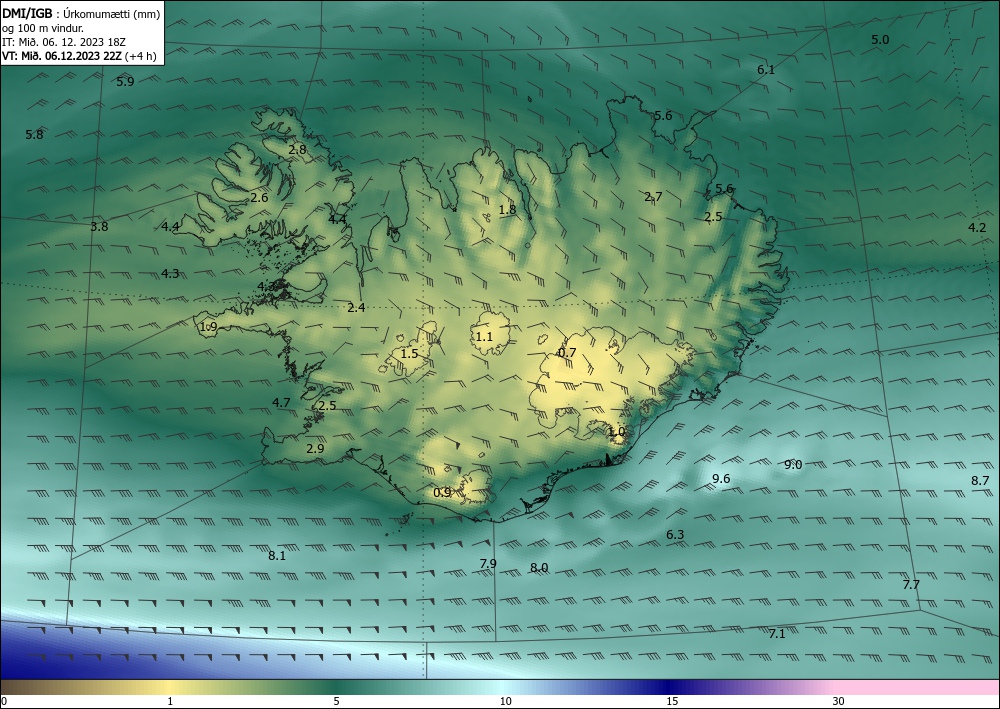This screenshot has height=709, width=1000.
Task: Click the initial time 'IT: Mið. 06. 12. 2023 18Z'
Action: pyautogui.click(x=64, y=42)
